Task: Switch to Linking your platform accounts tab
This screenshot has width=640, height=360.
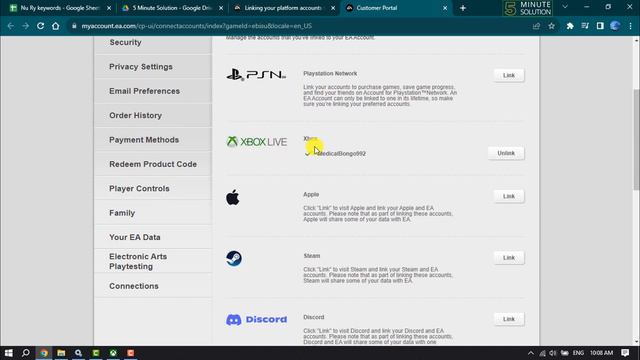Action: [283, 8]
